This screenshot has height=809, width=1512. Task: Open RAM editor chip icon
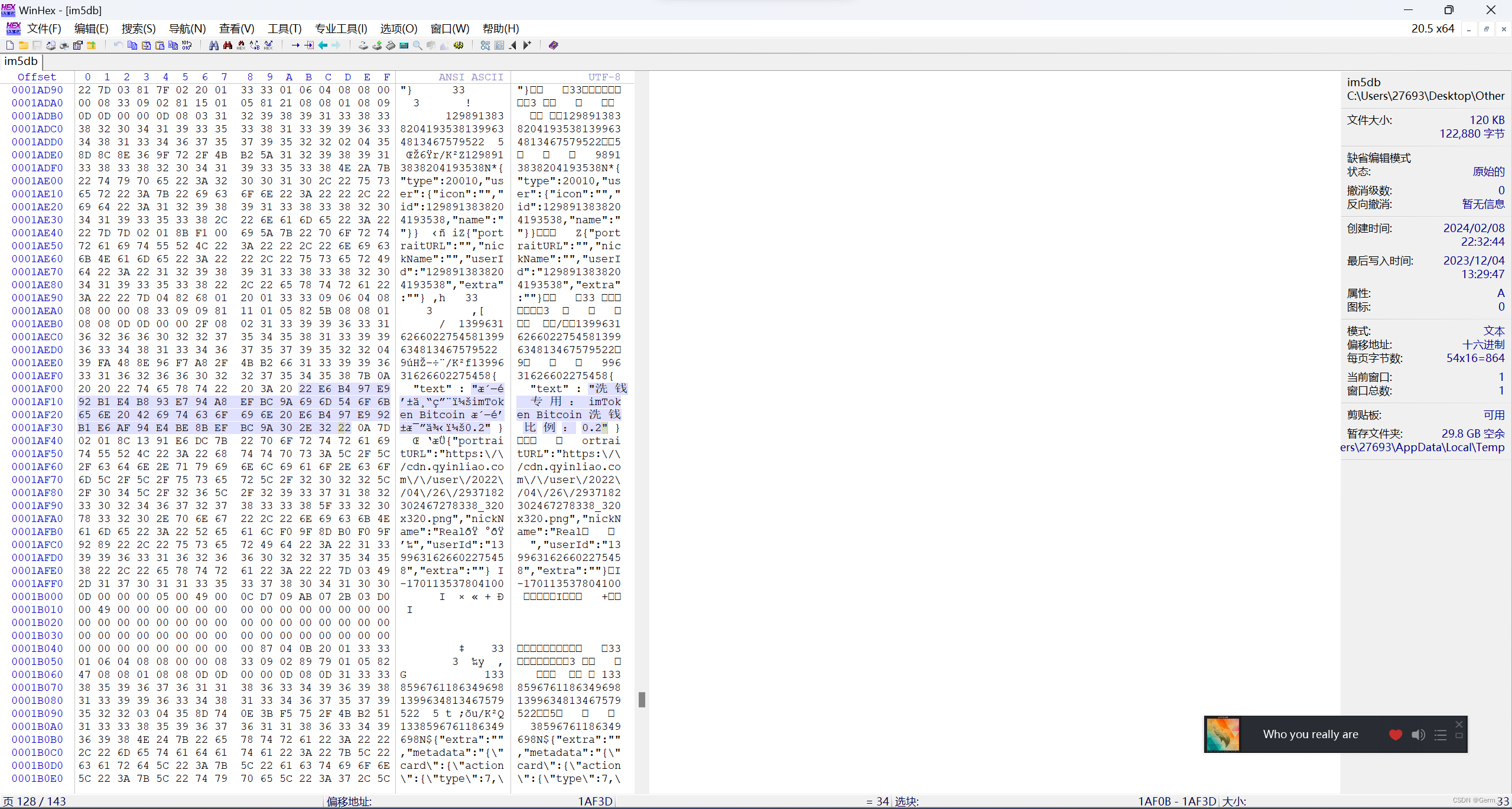[391, 45]
